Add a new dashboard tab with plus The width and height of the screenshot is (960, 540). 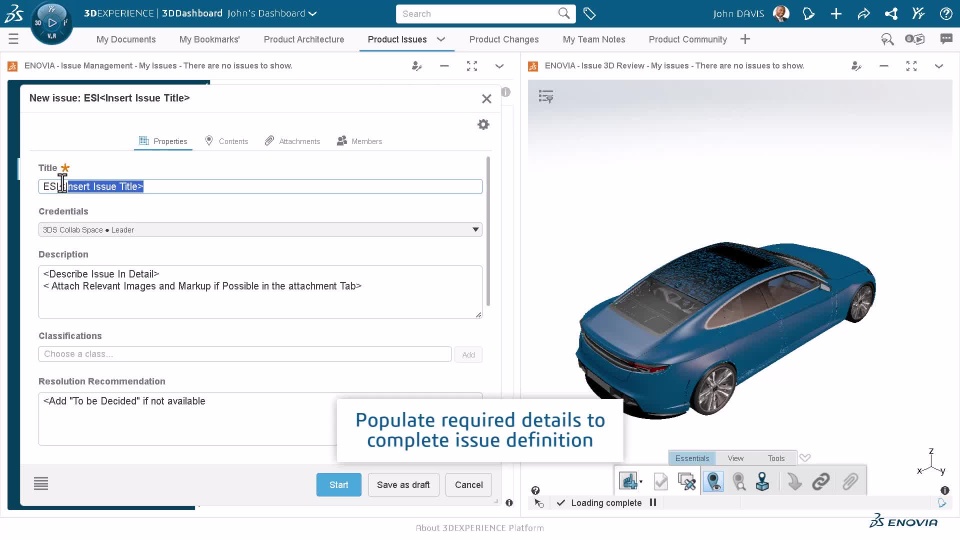click(x=745, y=39)
